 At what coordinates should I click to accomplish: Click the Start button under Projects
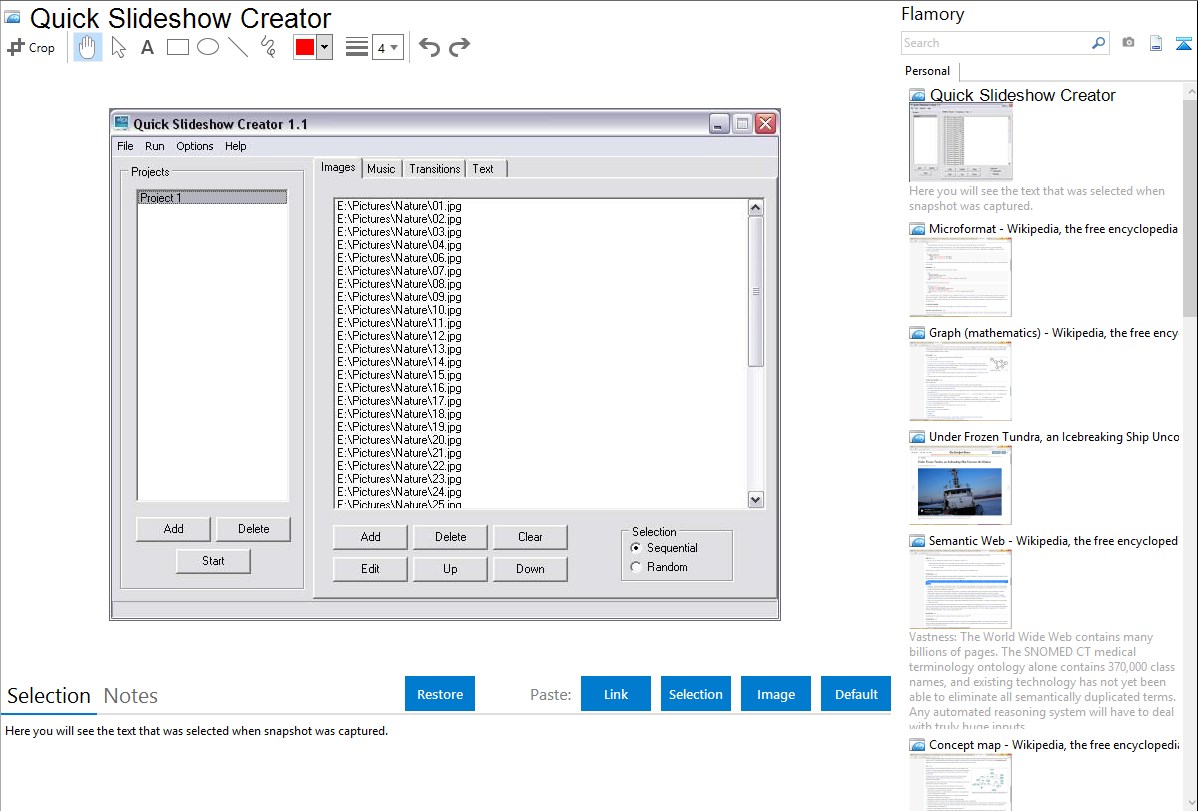pyautogui.click(x=213, y=561)
